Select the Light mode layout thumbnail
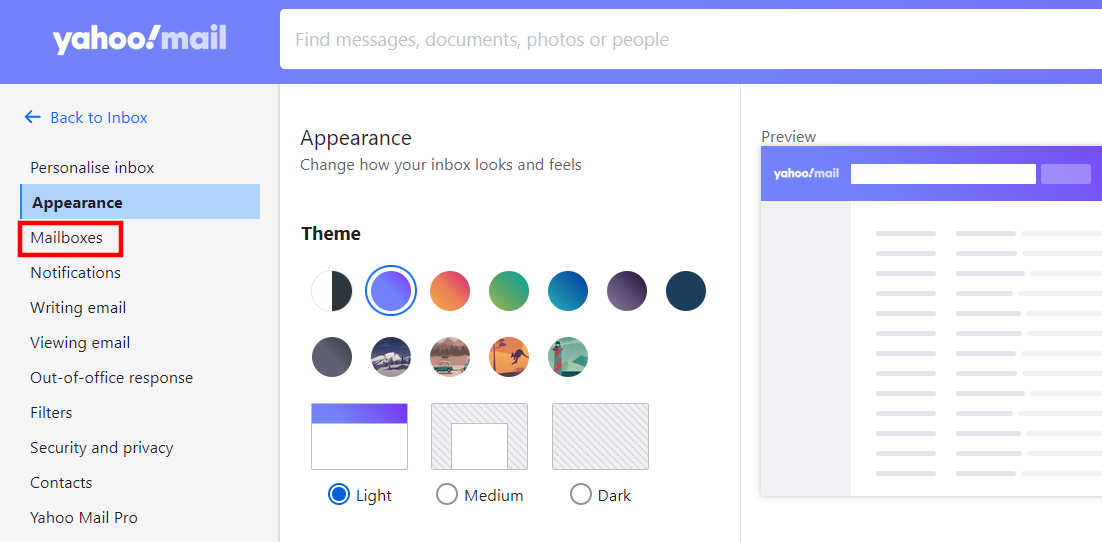Image resolution: width=1102 pixels, height=542 pixels. (x=359, y=437)
